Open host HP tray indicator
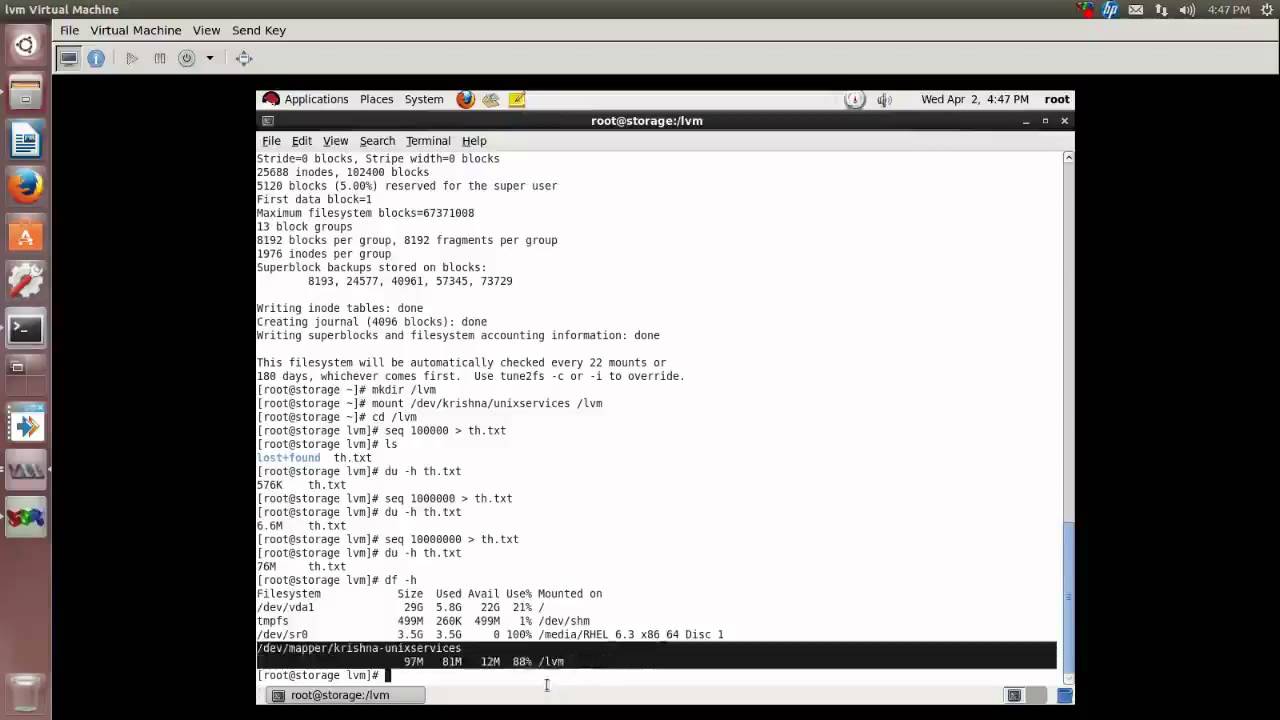Image resolution: width=1280 pixels, height=720 pixels. pyautogui.click(x=1110, y=10)
